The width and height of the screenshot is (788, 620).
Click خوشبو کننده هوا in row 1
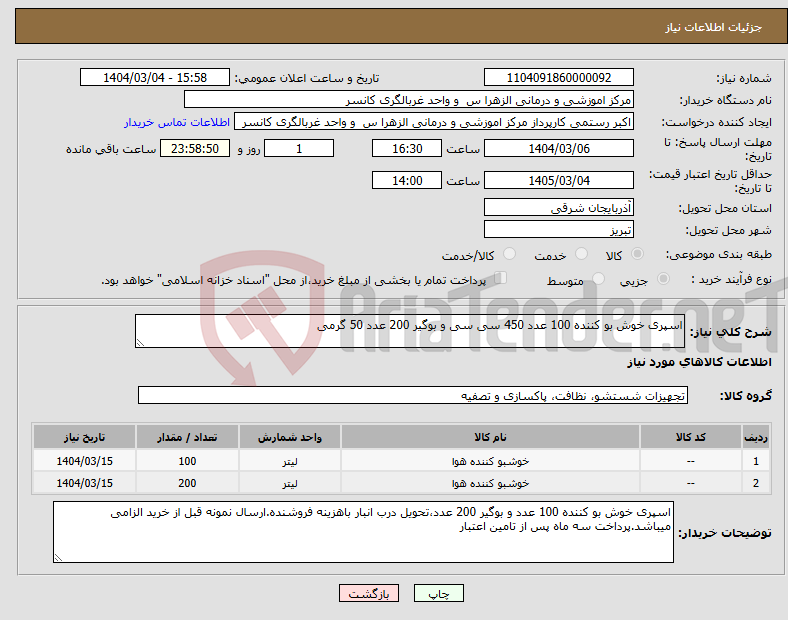tap(490, 461)
